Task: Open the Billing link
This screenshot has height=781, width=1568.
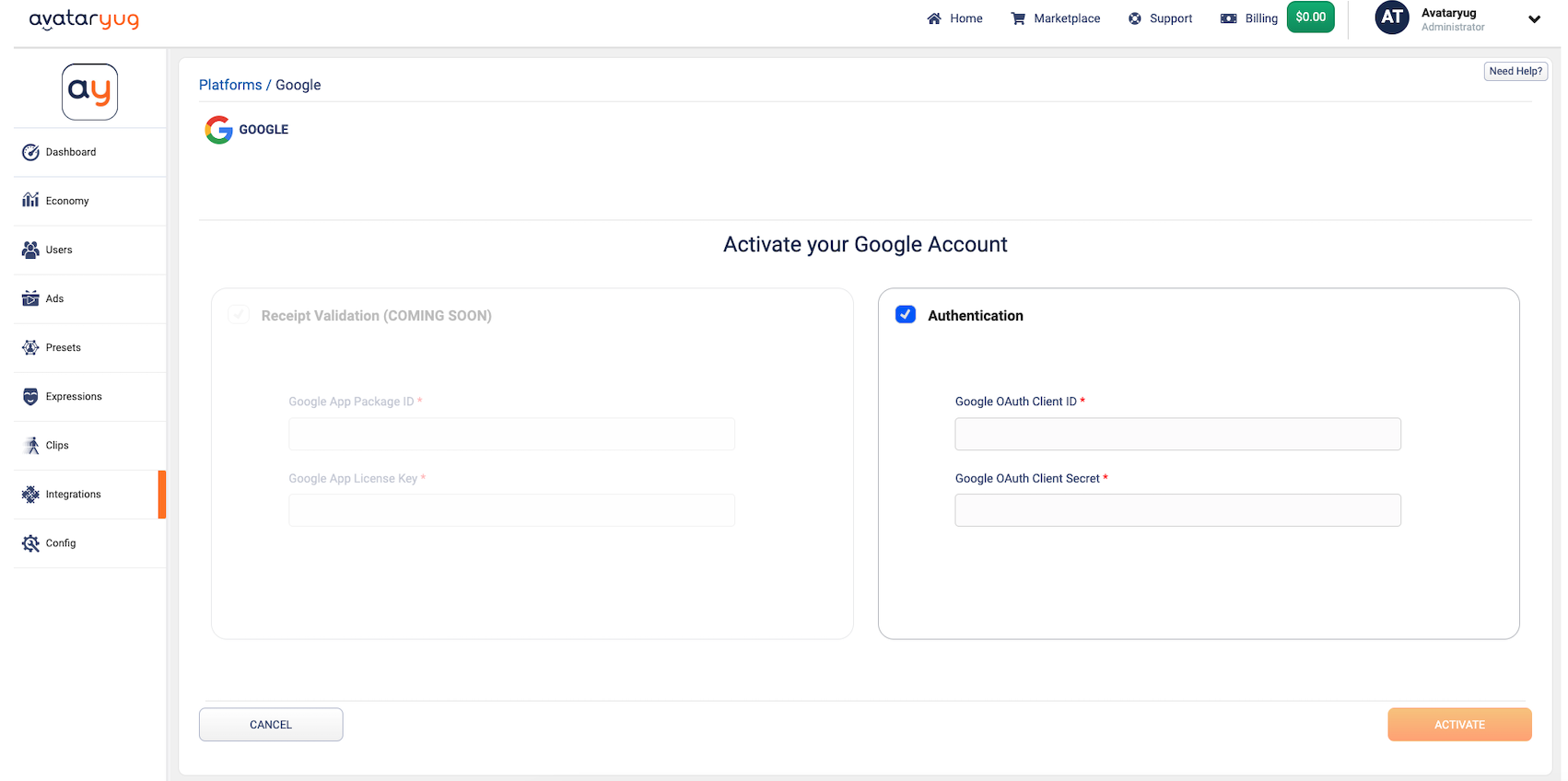Action: click(x=1249, y=18)
